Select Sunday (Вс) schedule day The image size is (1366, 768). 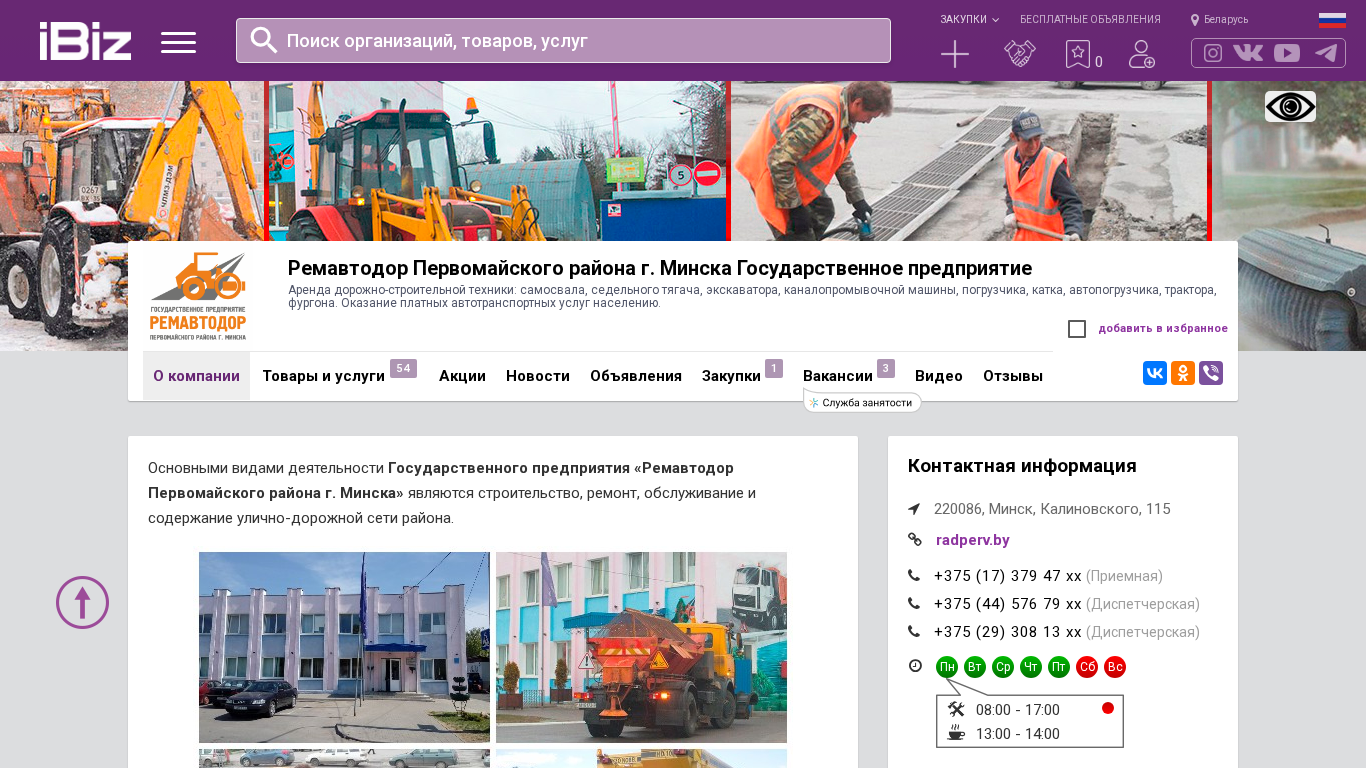pyautogui.click(x=1115, y=667)
